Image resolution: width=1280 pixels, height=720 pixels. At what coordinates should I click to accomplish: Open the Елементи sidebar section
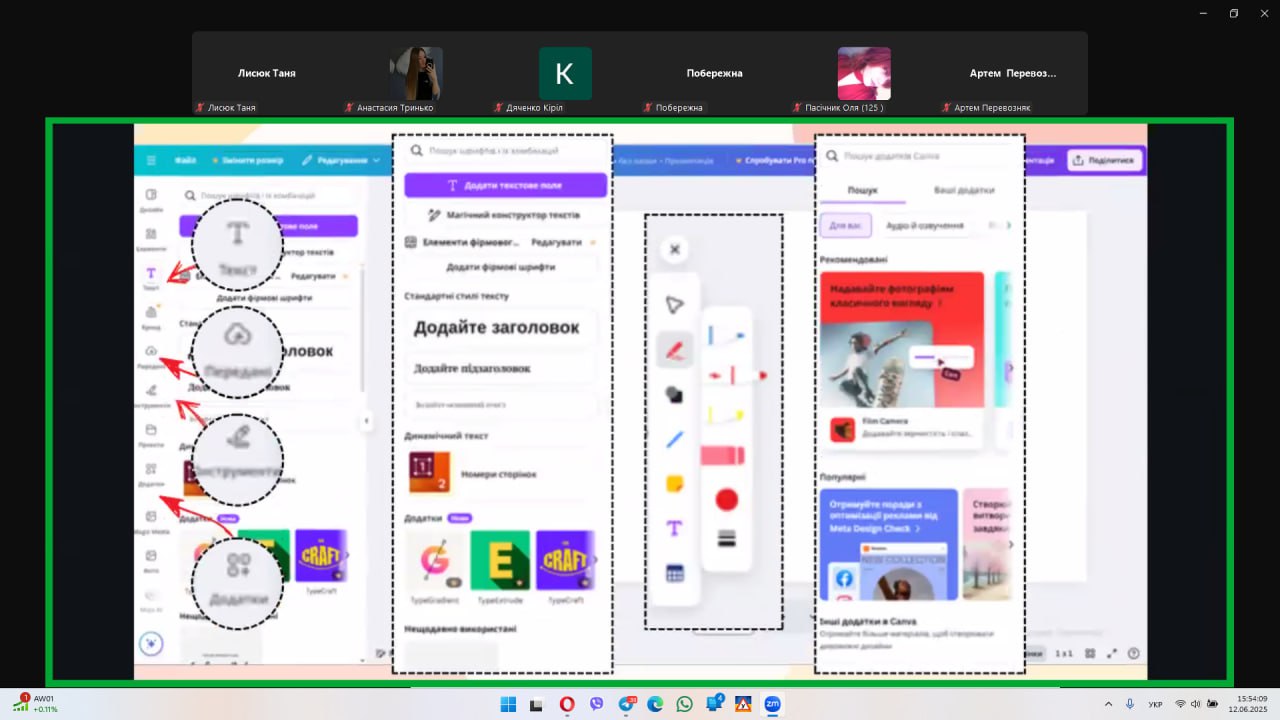coord(151,238)
